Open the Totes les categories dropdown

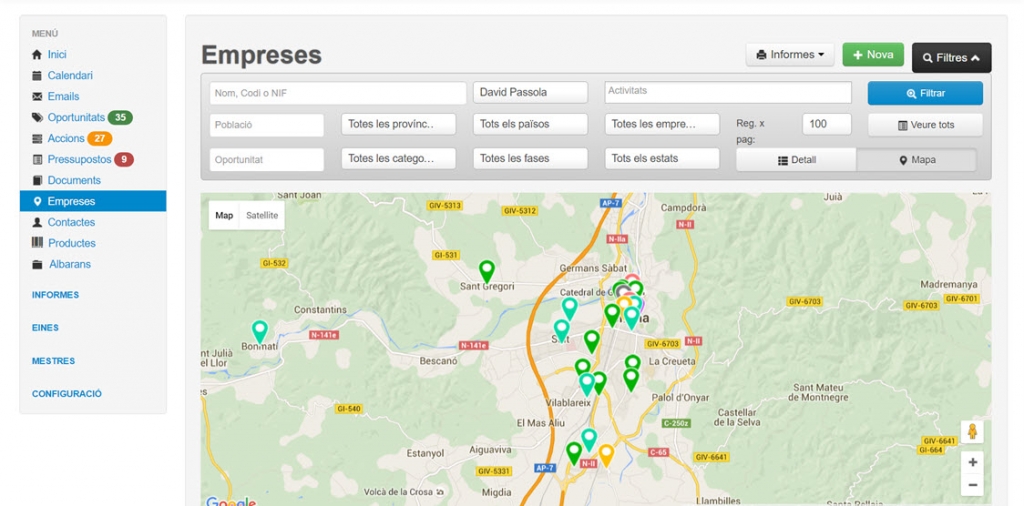[x=398, y=159]
